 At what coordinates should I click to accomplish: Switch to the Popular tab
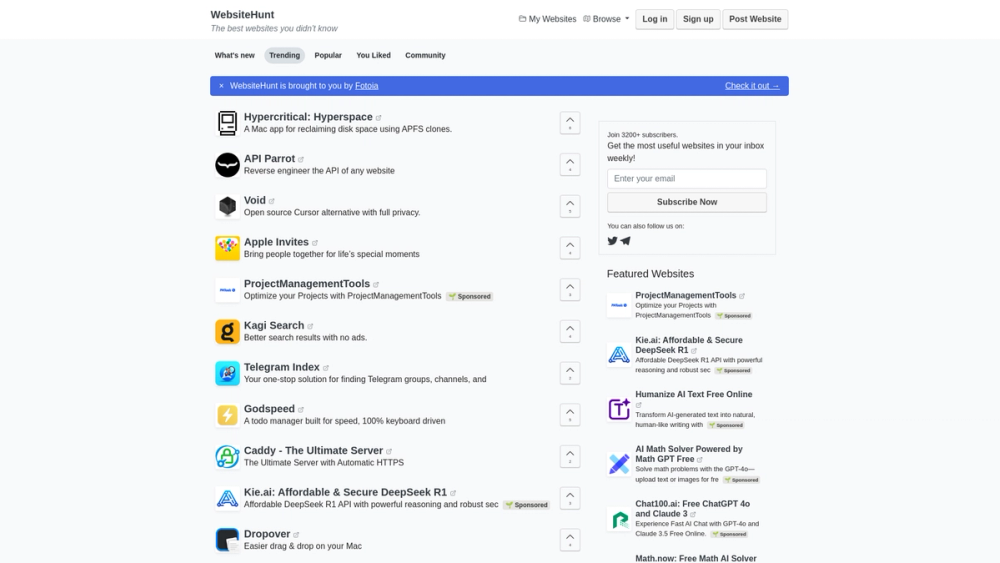(x=328, y=55)
